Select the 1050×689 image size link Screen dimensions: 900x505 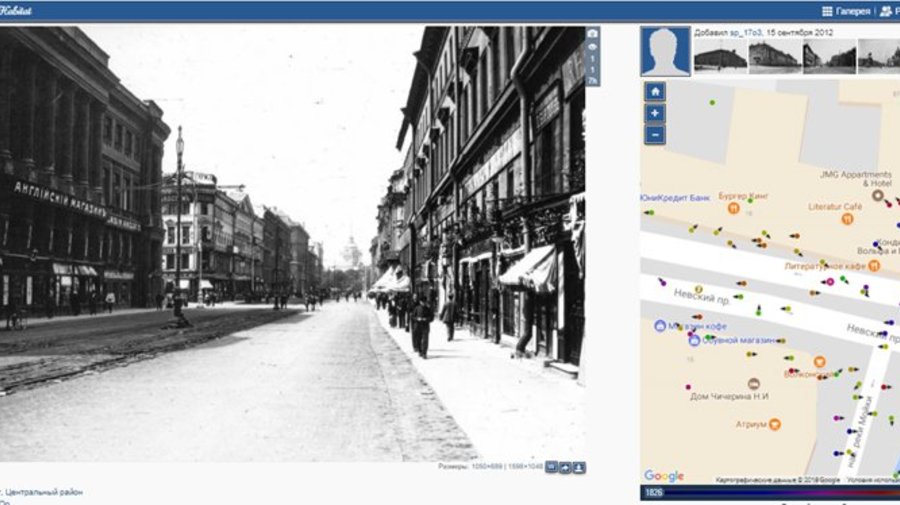pos(487,467)
